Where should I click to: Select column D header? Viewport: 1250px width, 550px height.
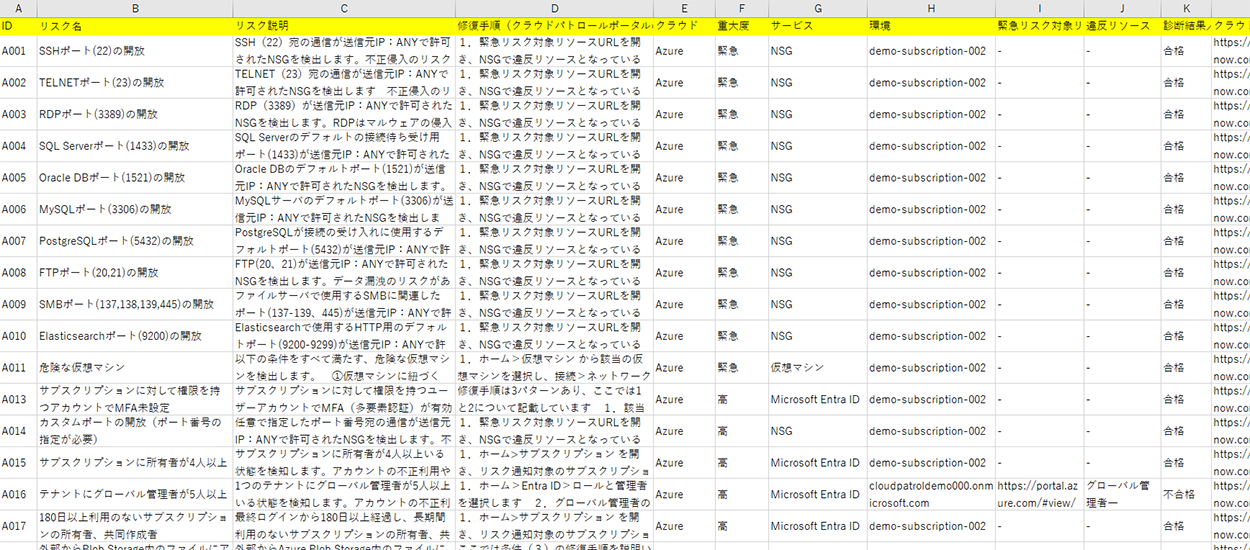pyautogui.click(x=554, y=8)
